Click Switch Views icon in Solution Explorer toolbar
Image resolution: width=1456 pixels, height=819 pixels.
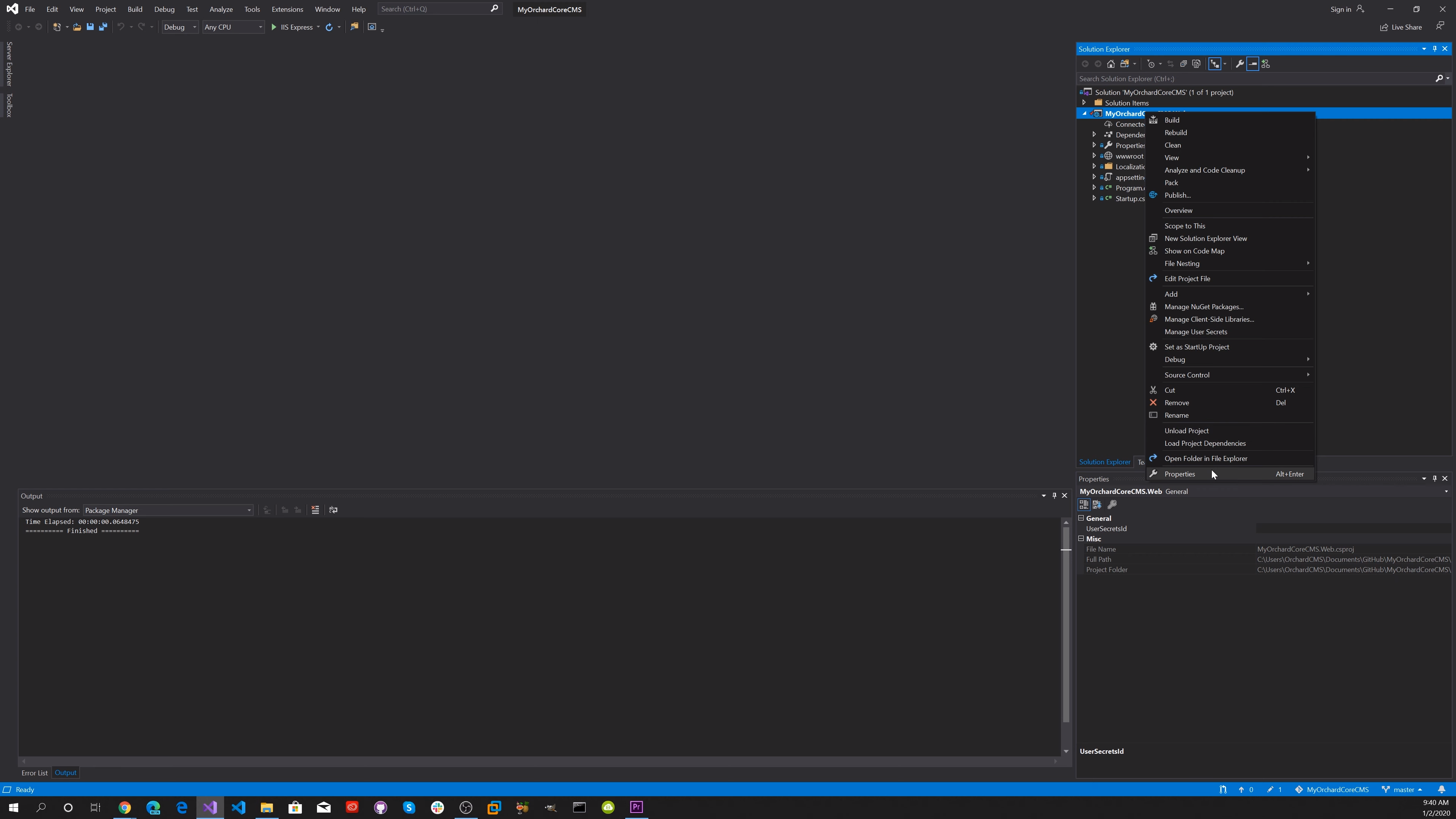click(1125, 64)
